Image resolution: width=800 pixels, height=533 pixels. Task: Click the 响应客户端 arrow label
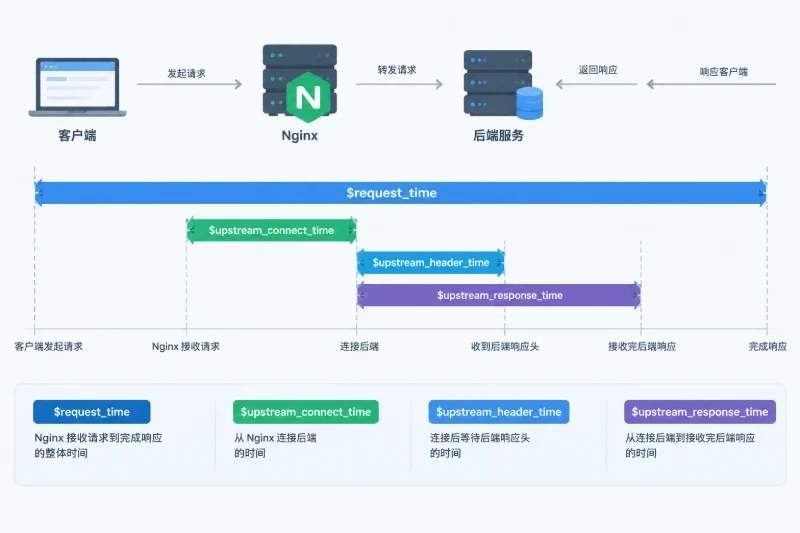pyautogui.click(x=723, y=72)
